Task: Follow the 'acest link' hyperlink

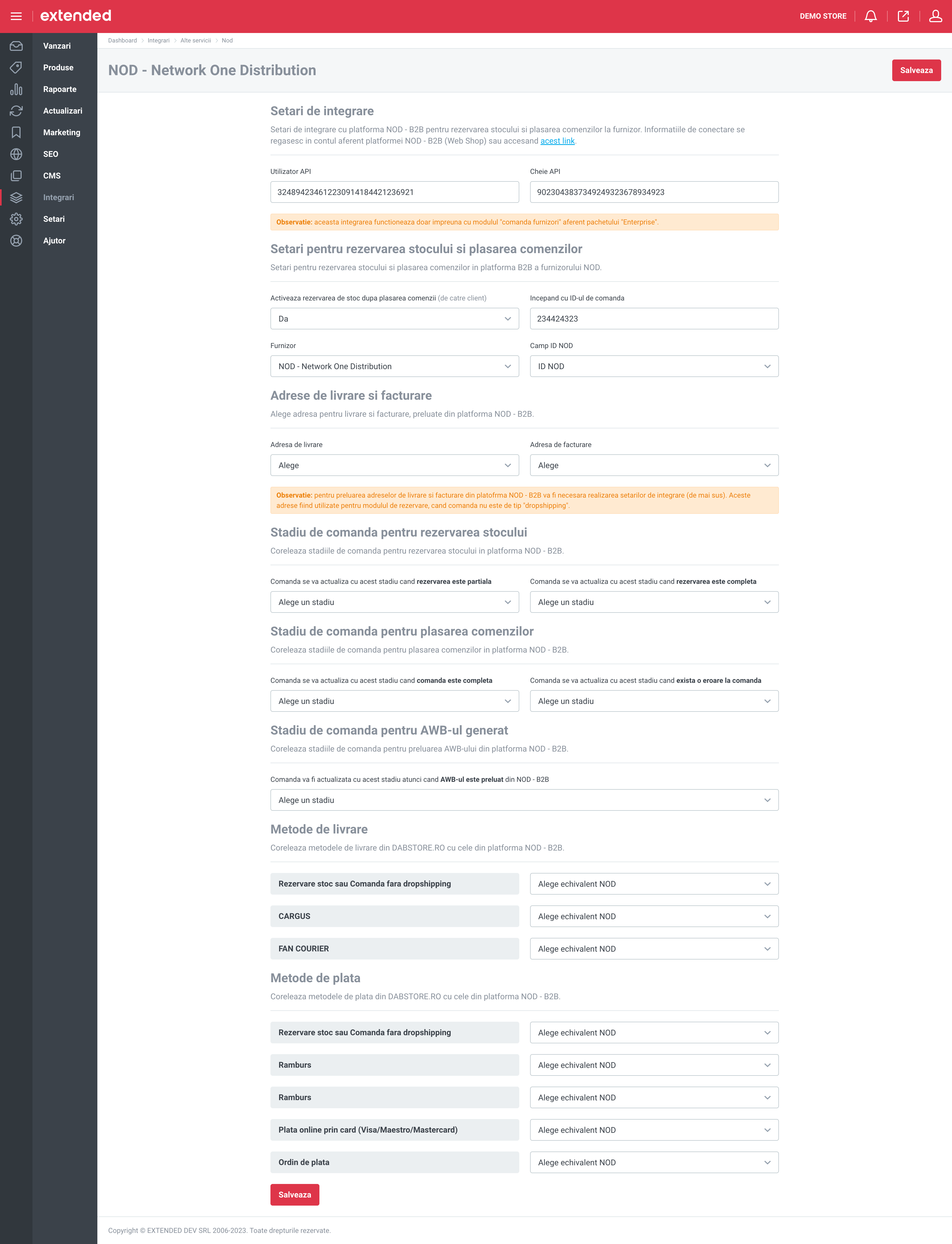Action: 557,141
